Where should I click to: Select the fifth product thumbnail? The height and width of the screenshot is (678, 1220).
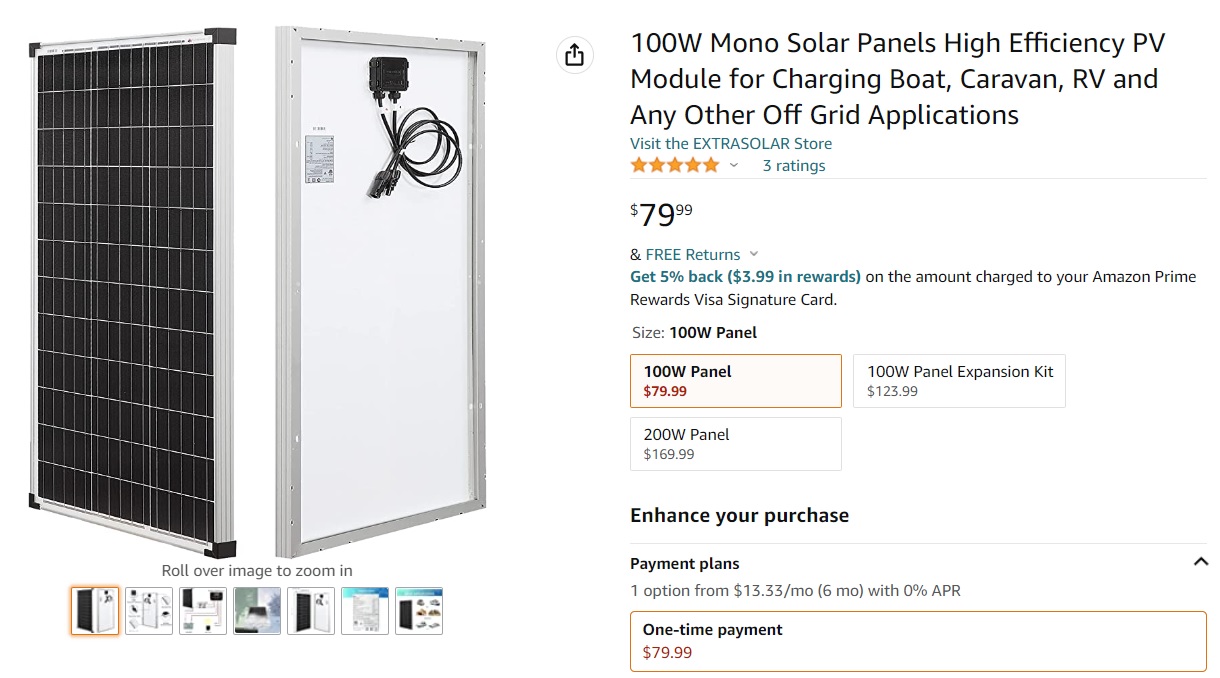point(311,611)
